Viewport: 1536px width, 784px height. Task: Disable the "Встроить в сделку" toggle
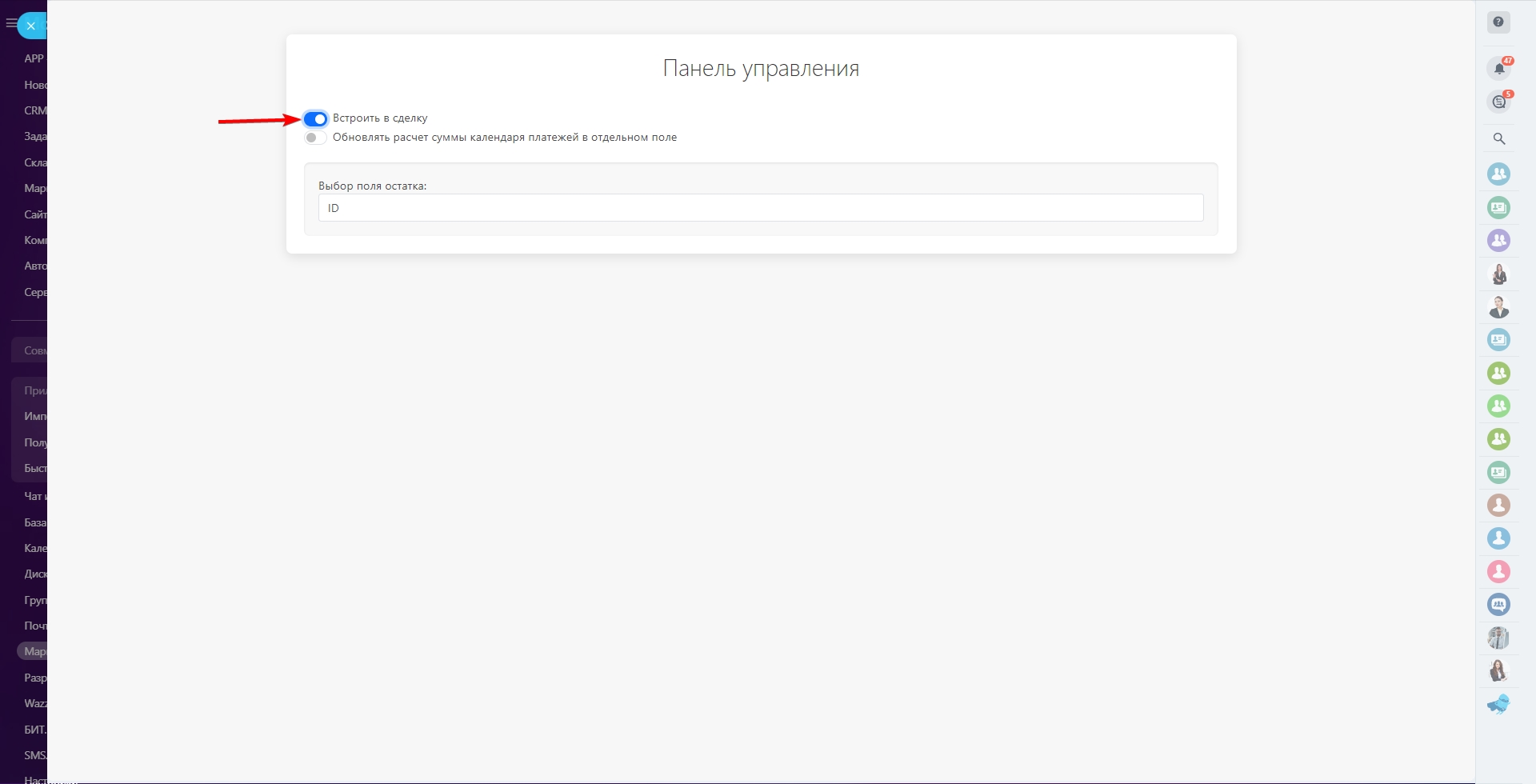315,119
